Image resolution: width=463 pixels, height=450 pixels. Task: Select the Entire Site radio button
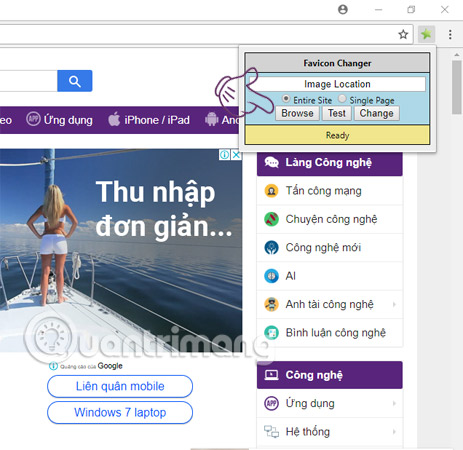point(286,99)
